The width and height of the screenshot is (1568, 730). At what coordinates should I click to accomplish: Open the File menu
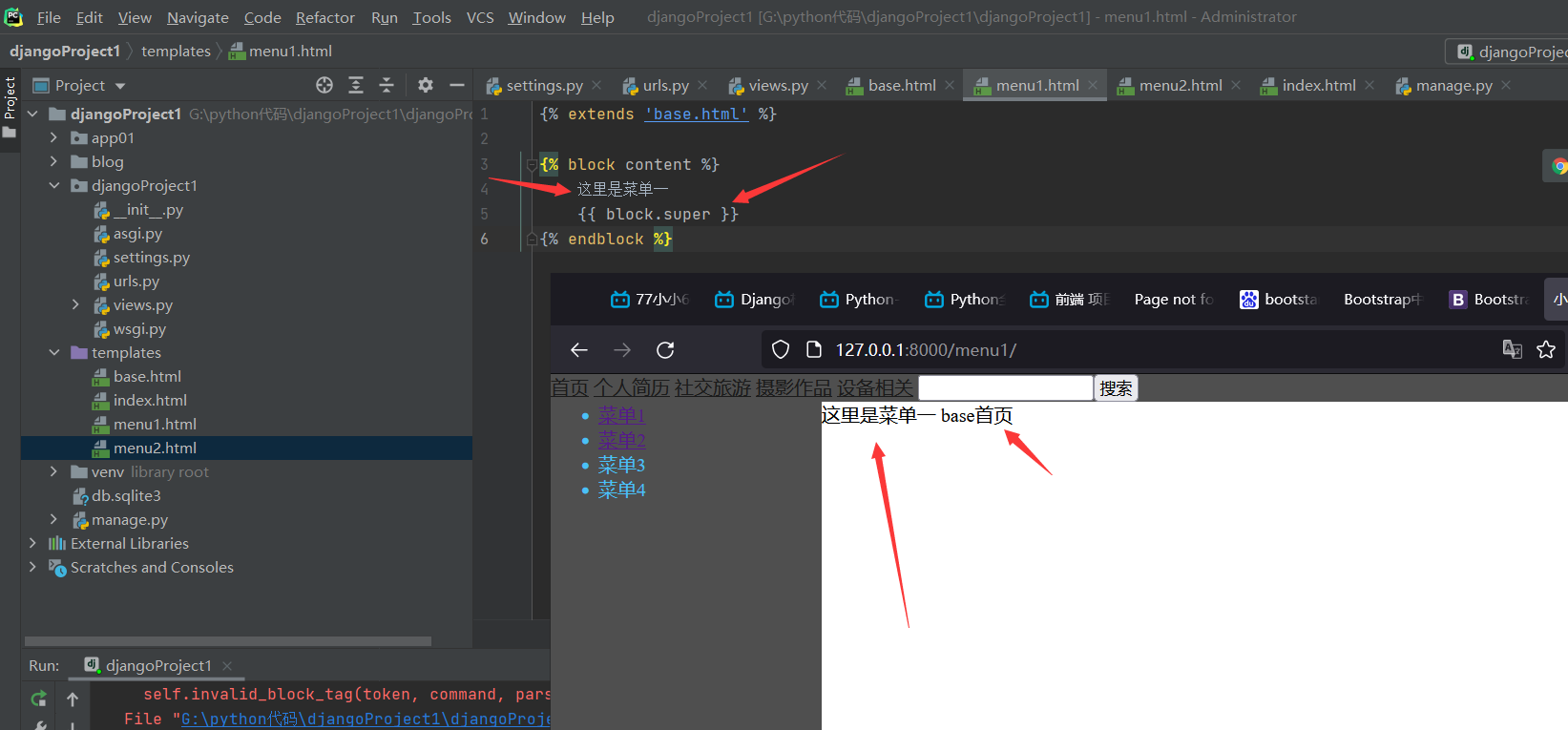point(49,17)
